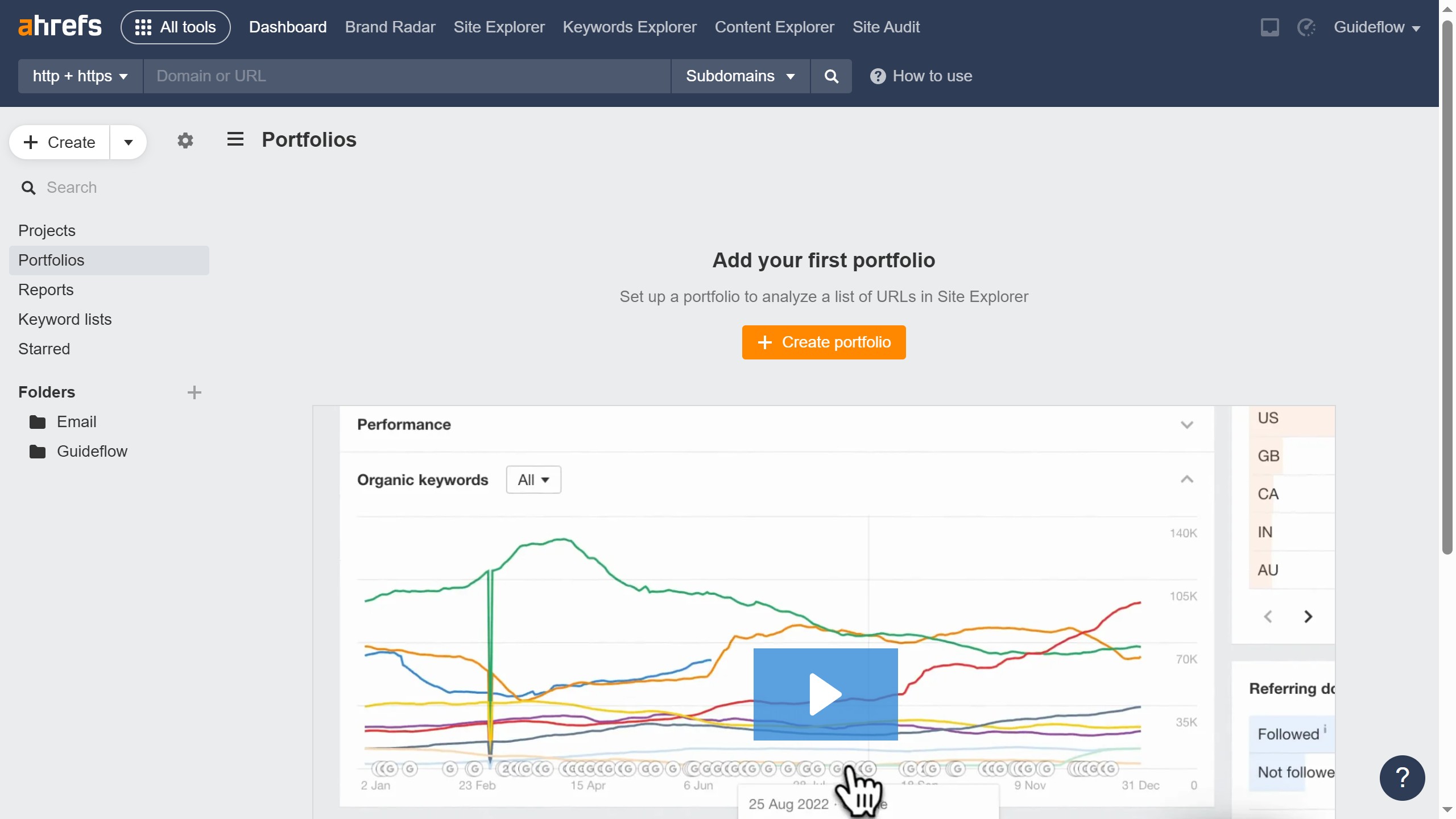Play the portfolio demo video
Viewport: 1456px width, 819px height.
click(825, 694)
